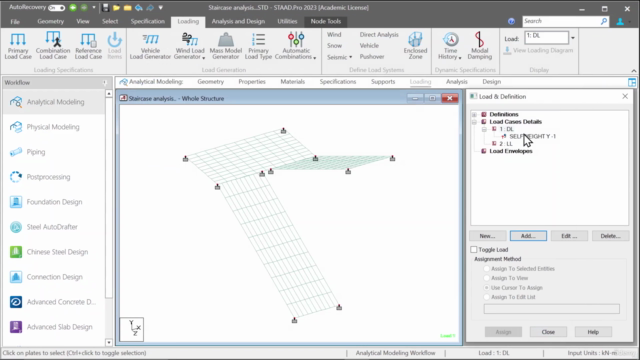Click the Combination Load Case icon
640x360 pixels.
pos(53,46)
